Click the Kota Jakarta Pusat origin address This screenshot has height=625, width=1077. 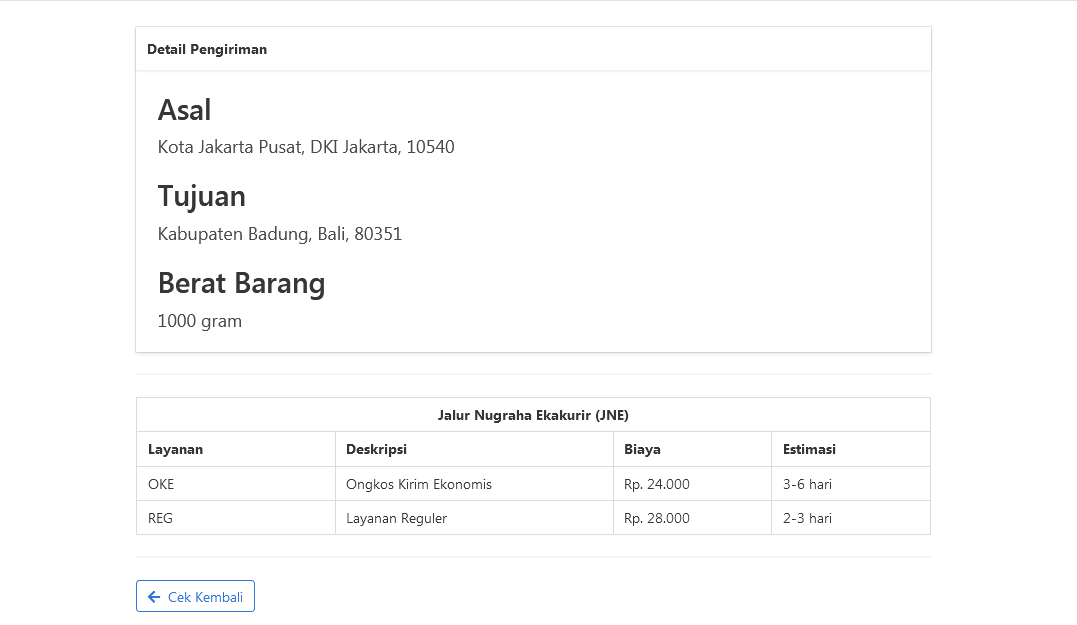tap(305, 146)
